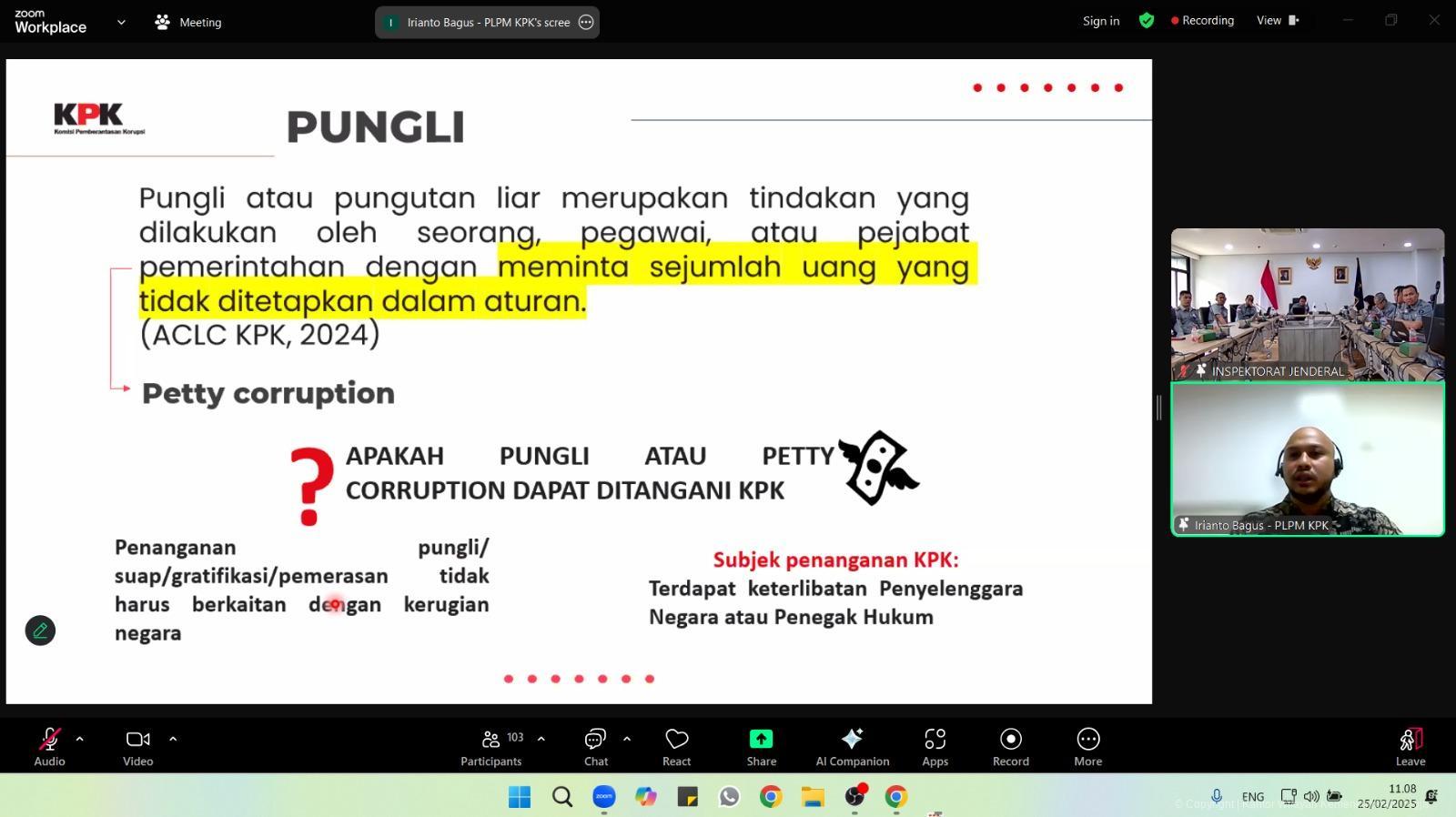Open the More options menu

(x=1087, y=746)
